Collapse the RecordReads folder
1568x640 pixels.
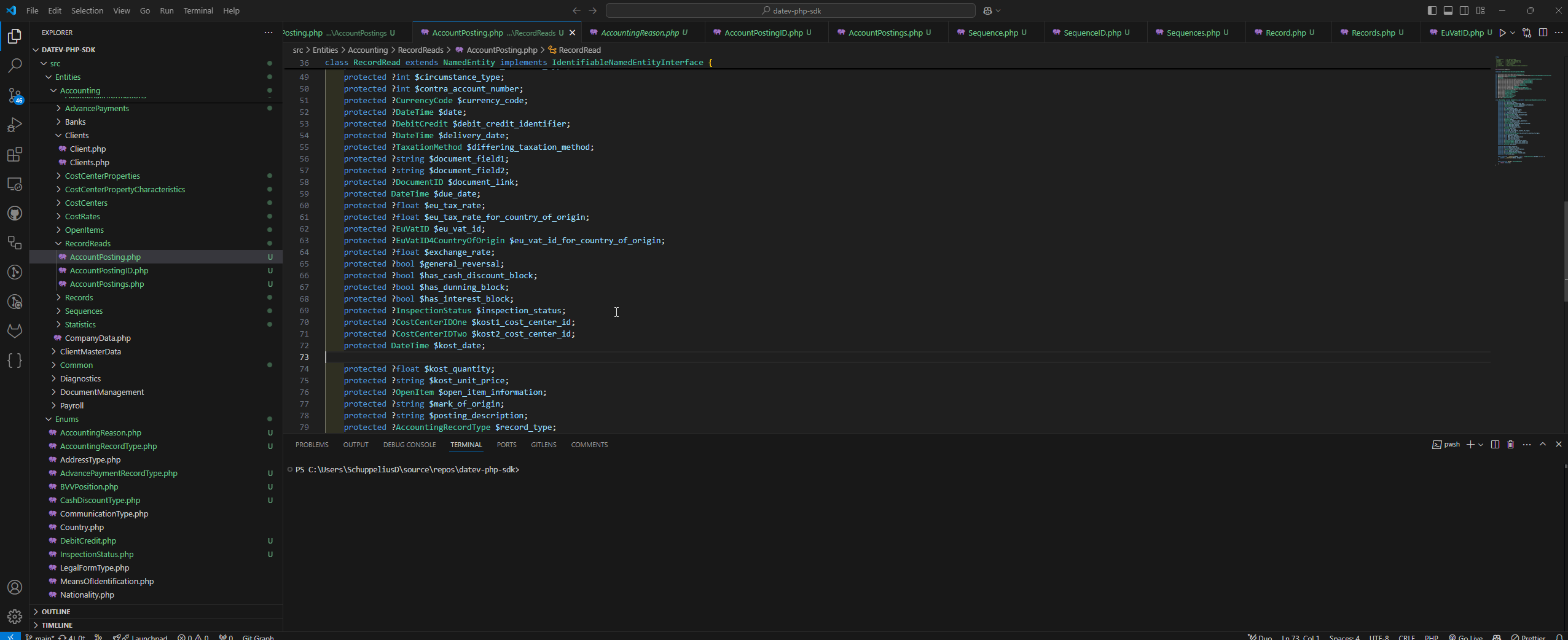(x=87, y=244)
